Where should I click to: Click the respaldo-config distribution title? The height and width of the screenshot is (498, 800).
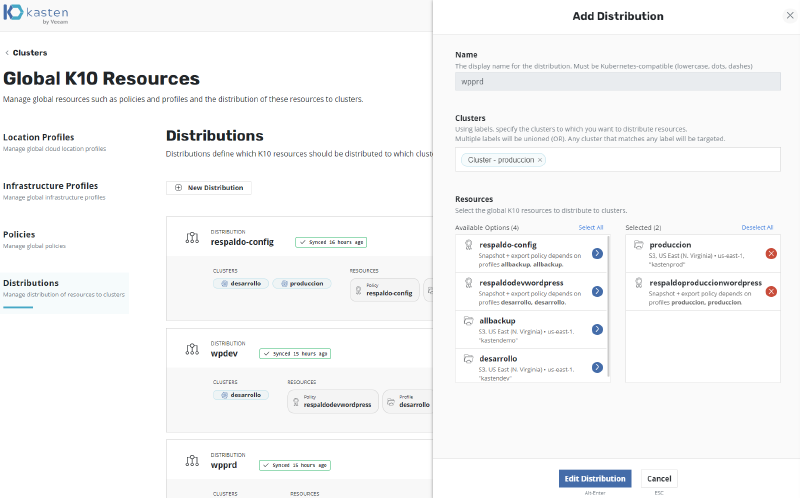coord(242,242)
